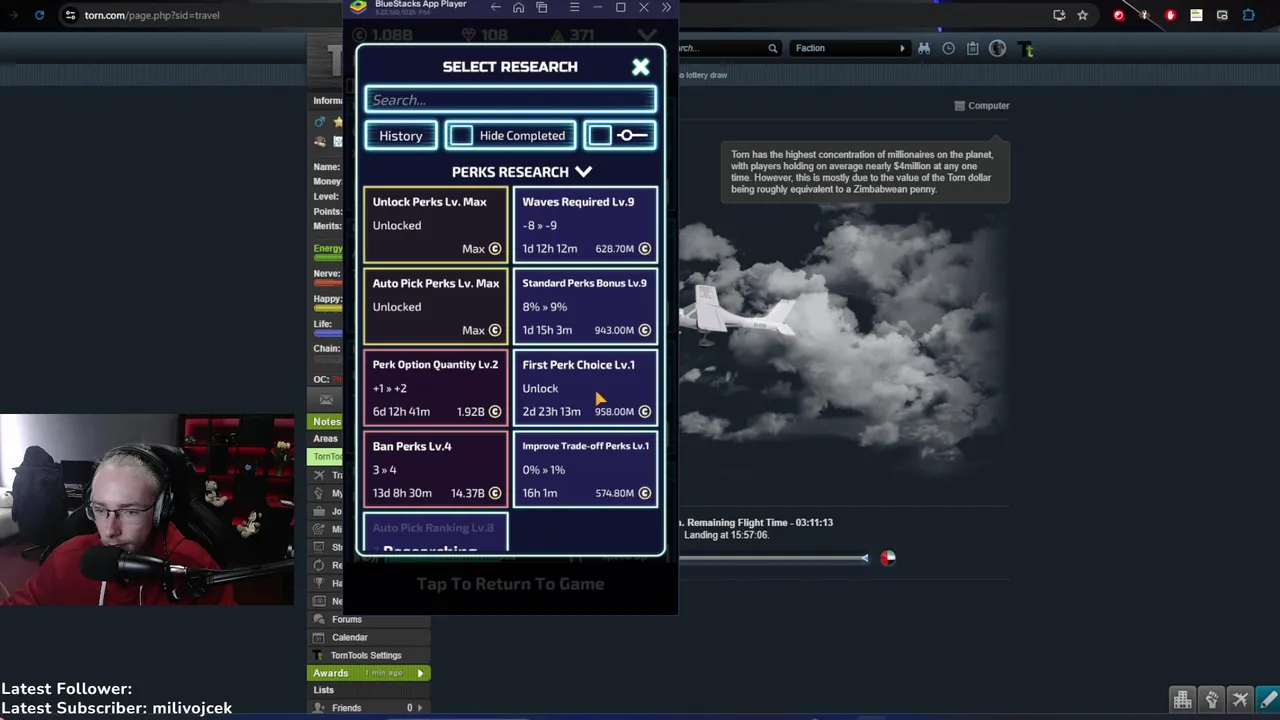
Task: Click the destination flag icon on flight bar
Action: click(888, 558)
